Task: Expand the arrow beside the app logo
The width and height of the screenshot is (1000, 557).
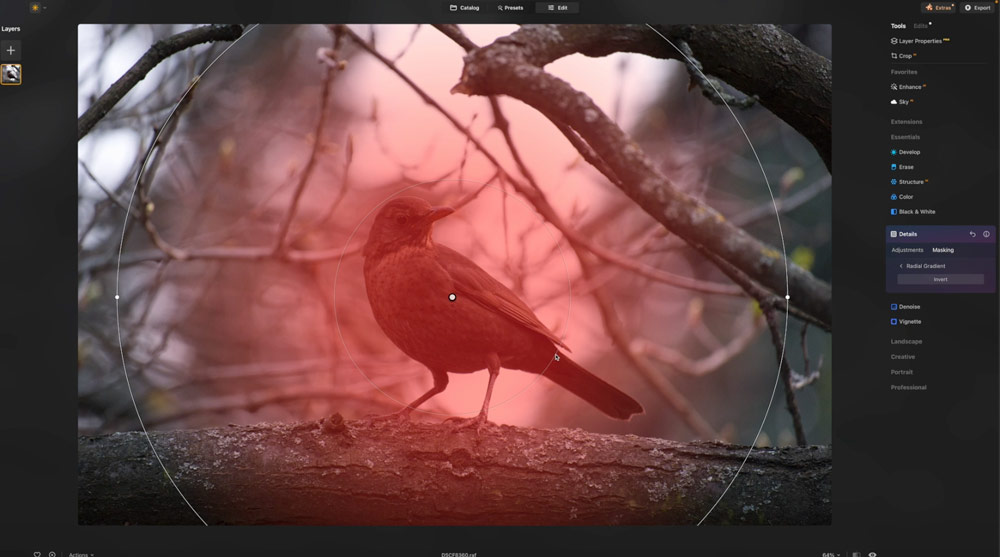Action: click(45, 8)
